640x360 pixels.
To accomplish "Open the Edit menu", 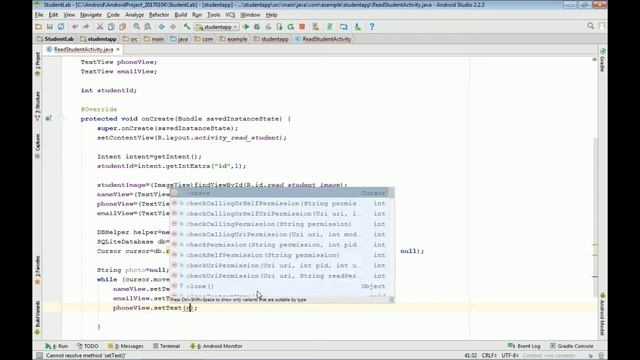I will pyautogui.click(x=53, y=15).
